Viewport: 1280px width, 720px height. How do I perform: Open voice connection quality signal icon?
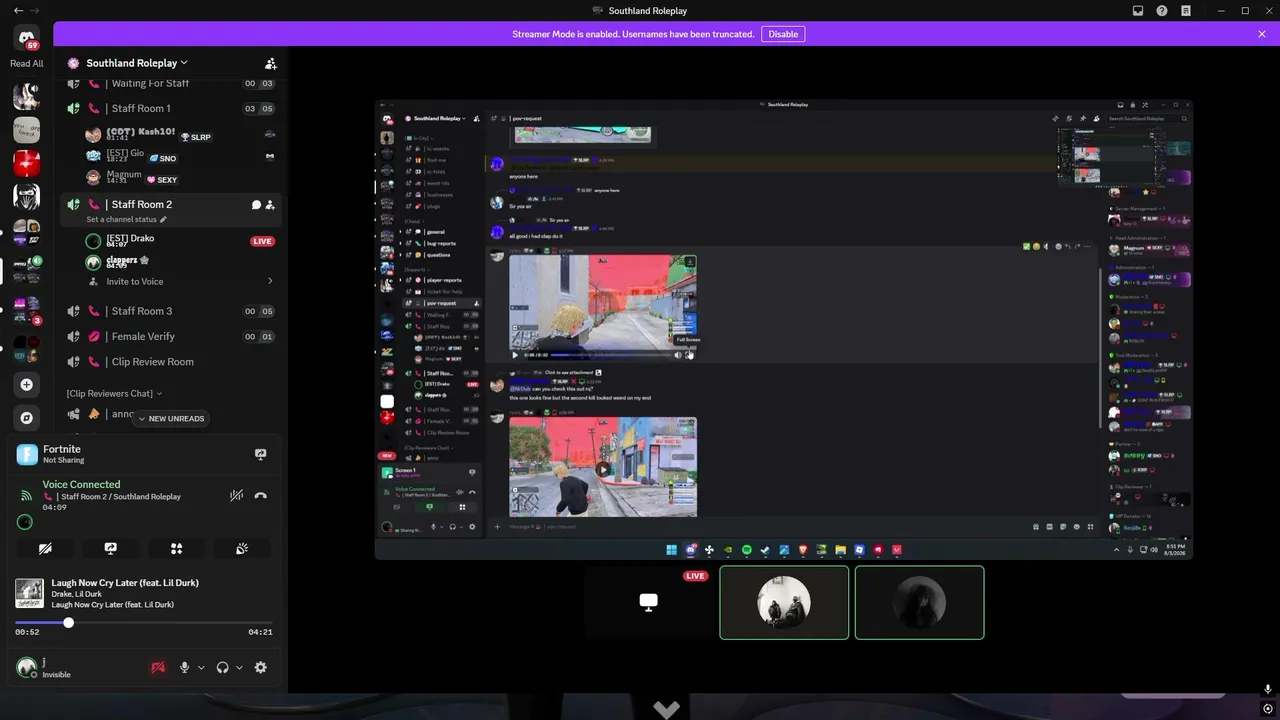click(26, 496)
